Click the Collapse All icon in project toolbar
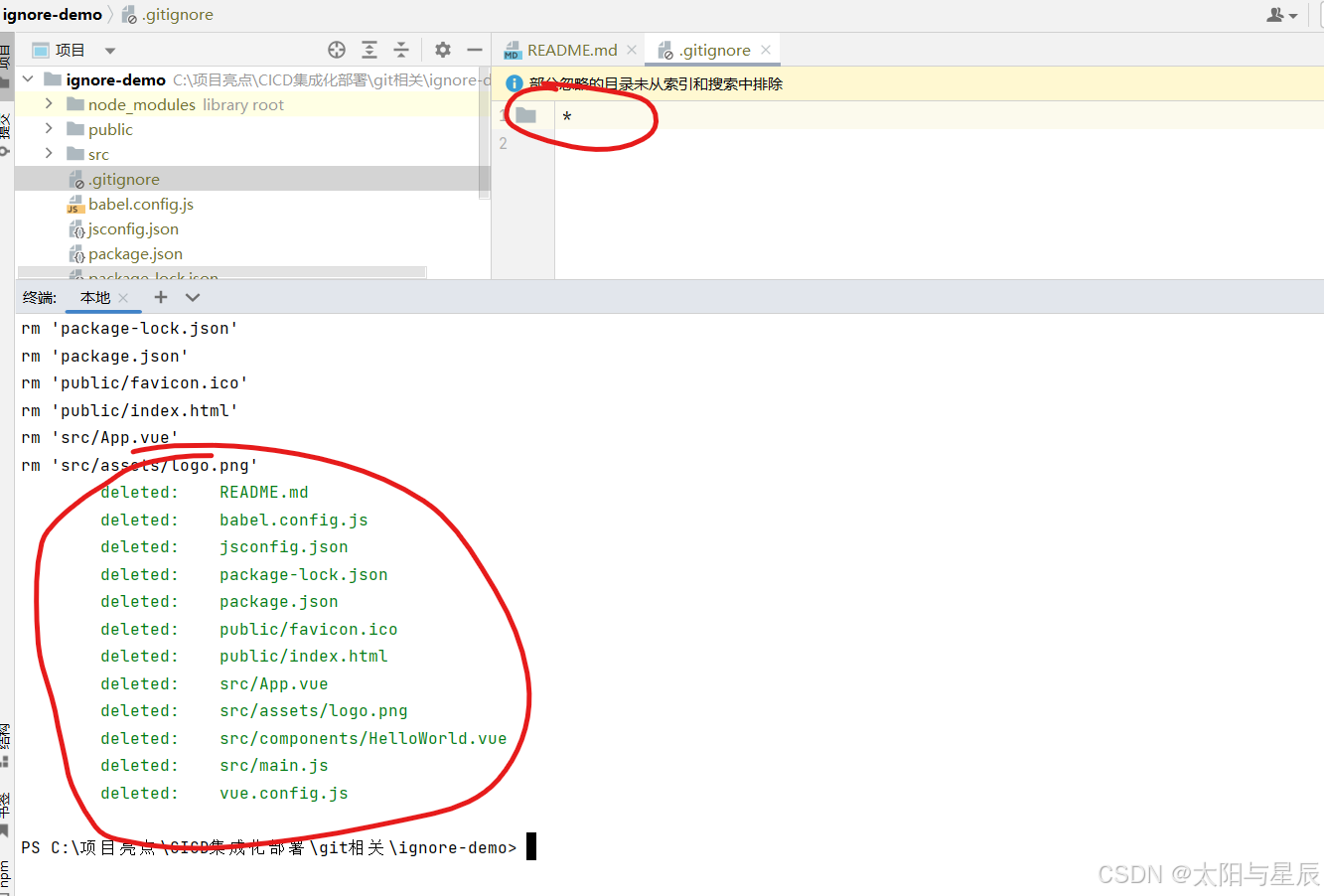This screenshot has height=896, width=1324. click(x=401, y=50)
